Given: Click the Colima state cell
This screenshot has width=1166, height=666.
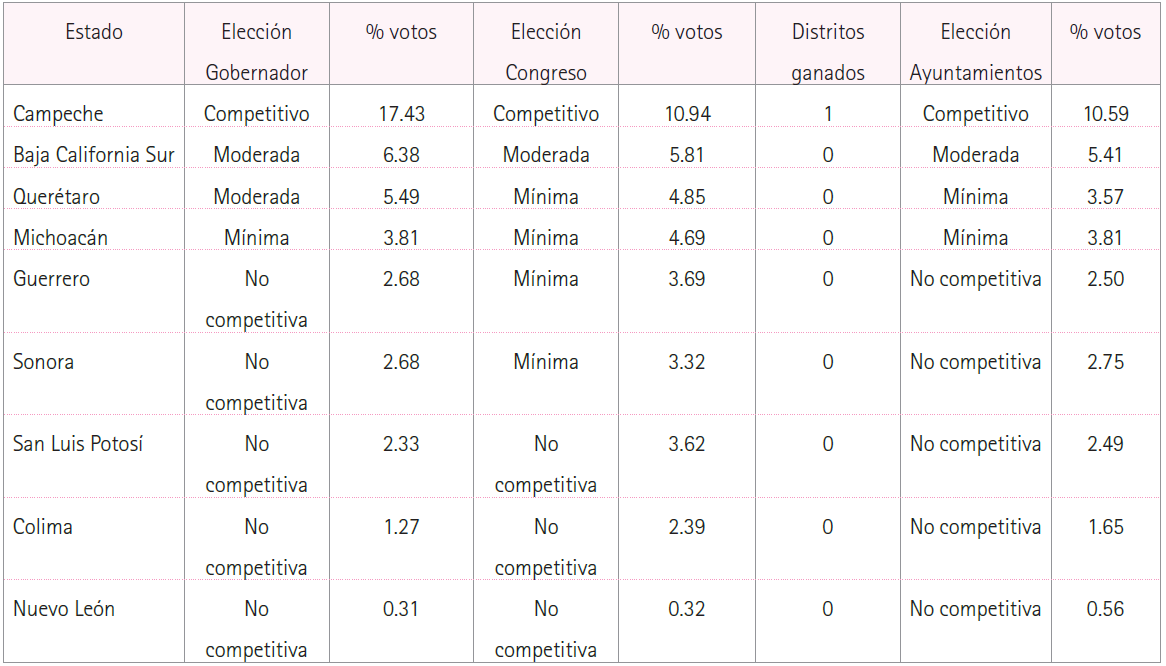Looking at the screenshot, I should pyautogui.click(x=43, y=527).
